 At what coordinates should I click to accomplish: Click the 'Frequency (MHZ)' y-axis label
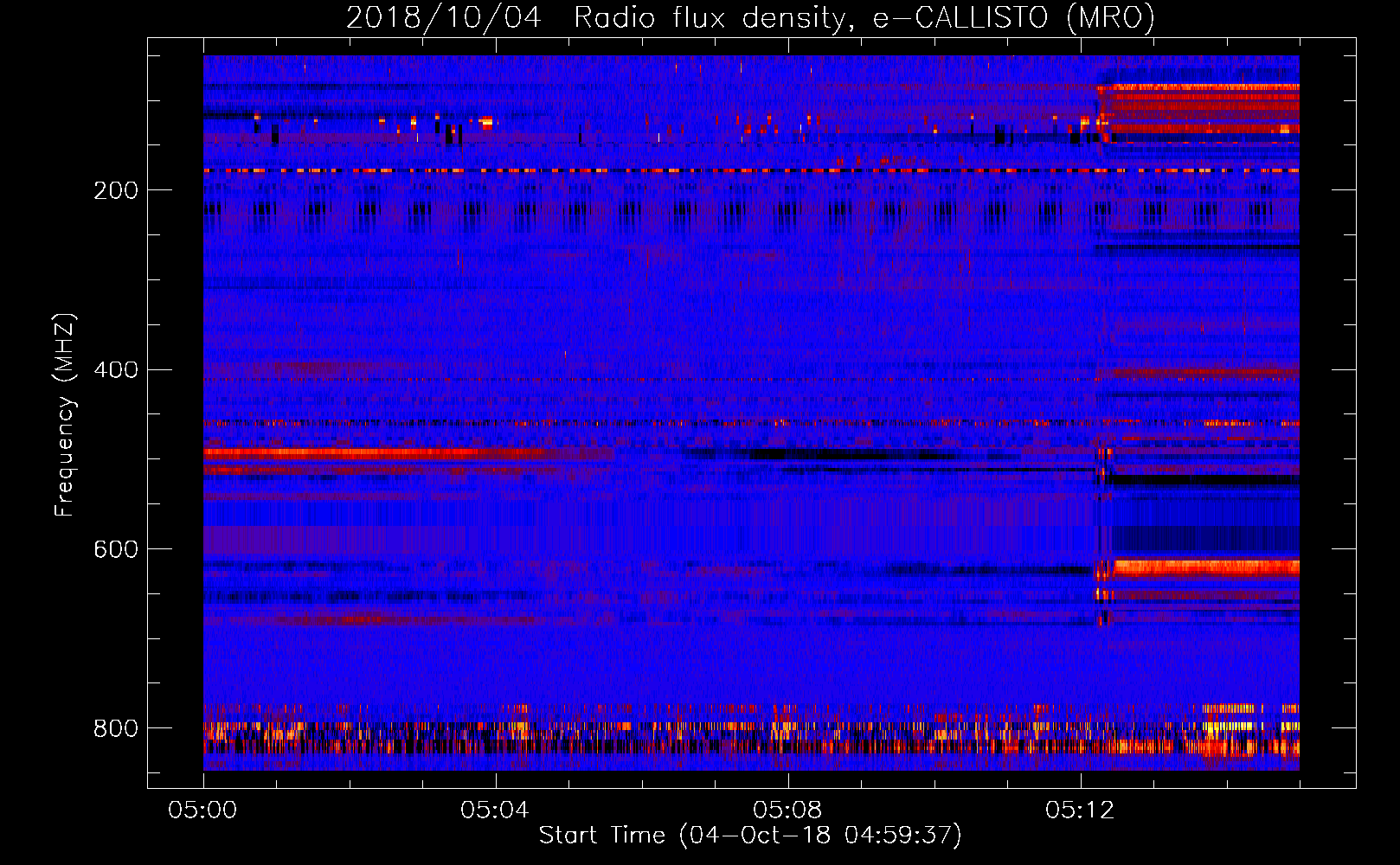point(65,414)
